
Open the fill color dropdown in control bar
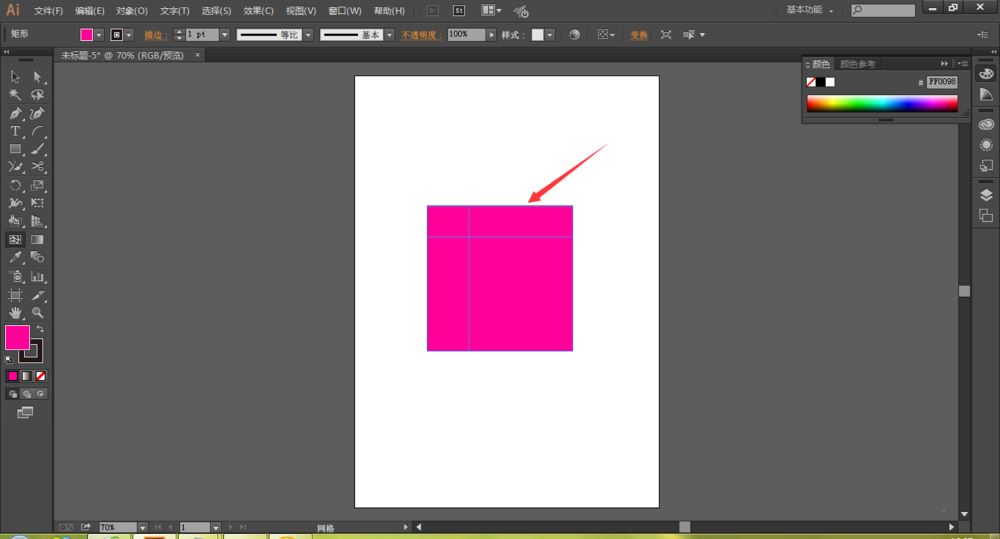[x=99, y=35]
